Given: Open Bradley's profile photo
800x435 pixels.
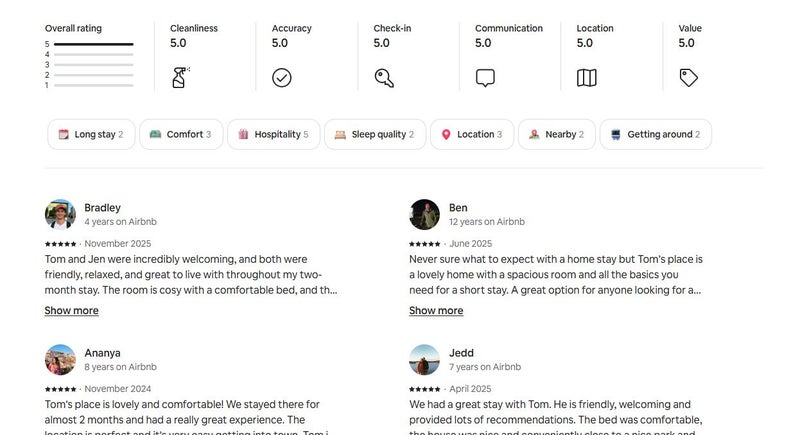Looking at the screenshot, I should click(x=60, y=214).
